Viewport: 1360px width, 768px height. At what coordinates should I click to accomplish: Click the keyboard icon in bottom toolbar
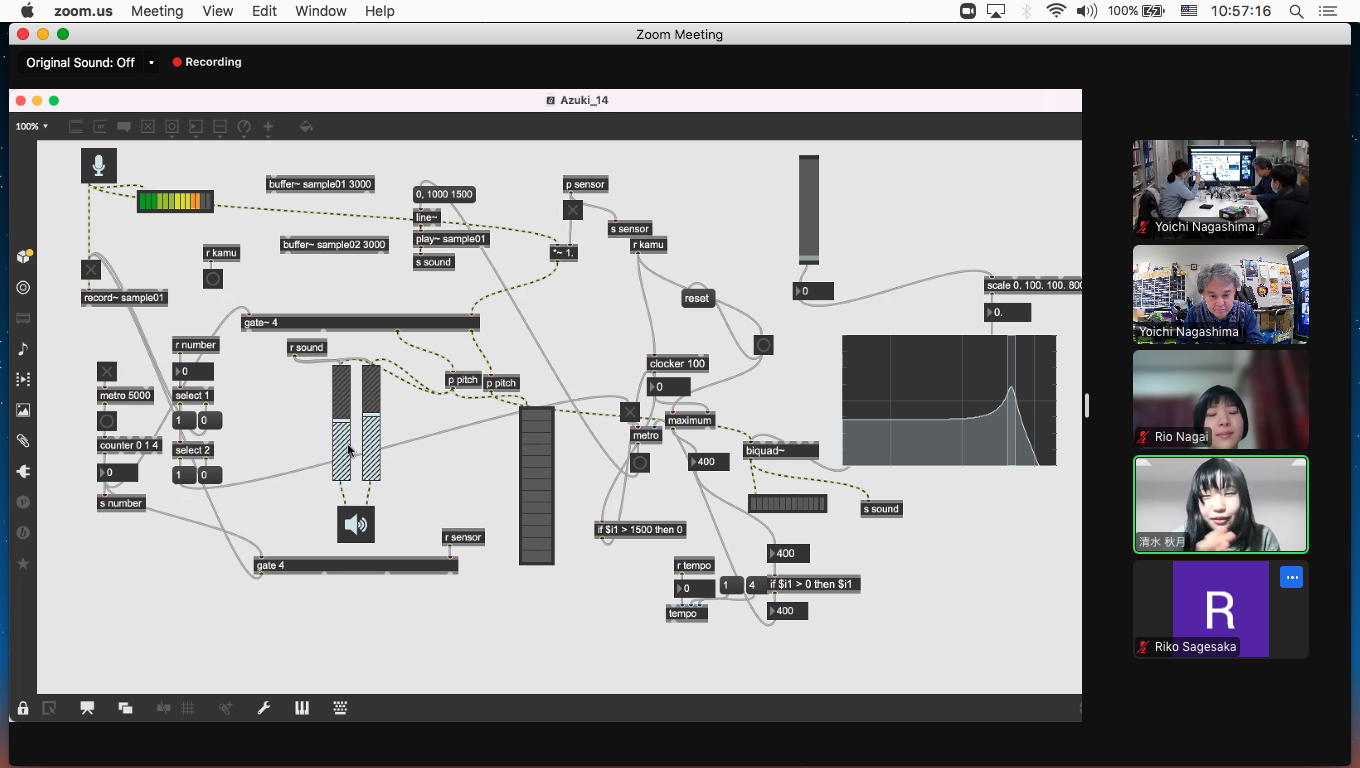coord(340,708)
